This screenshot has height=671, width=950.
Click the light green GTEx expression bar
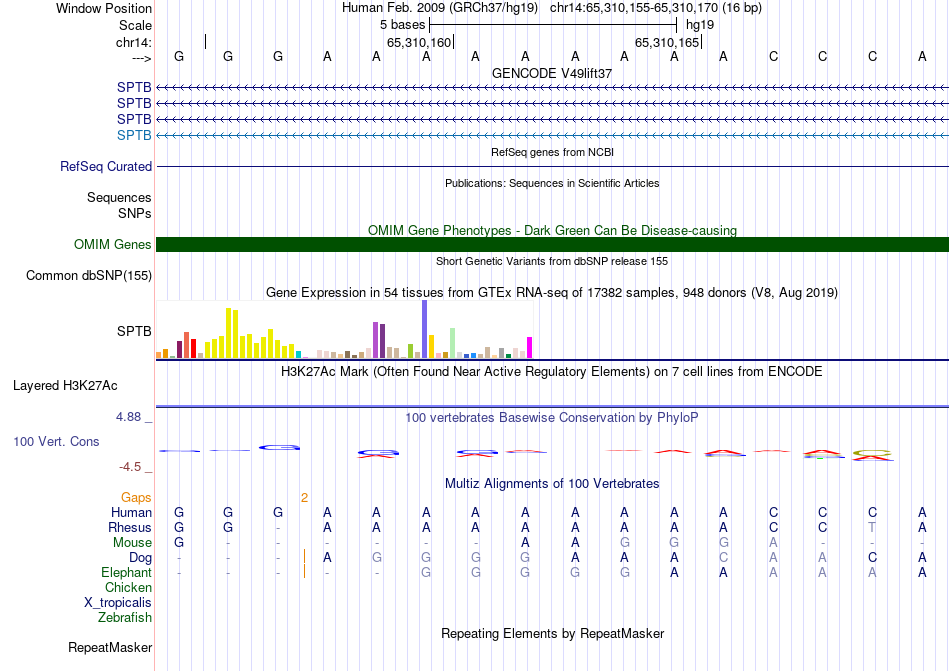click(453, 343)
